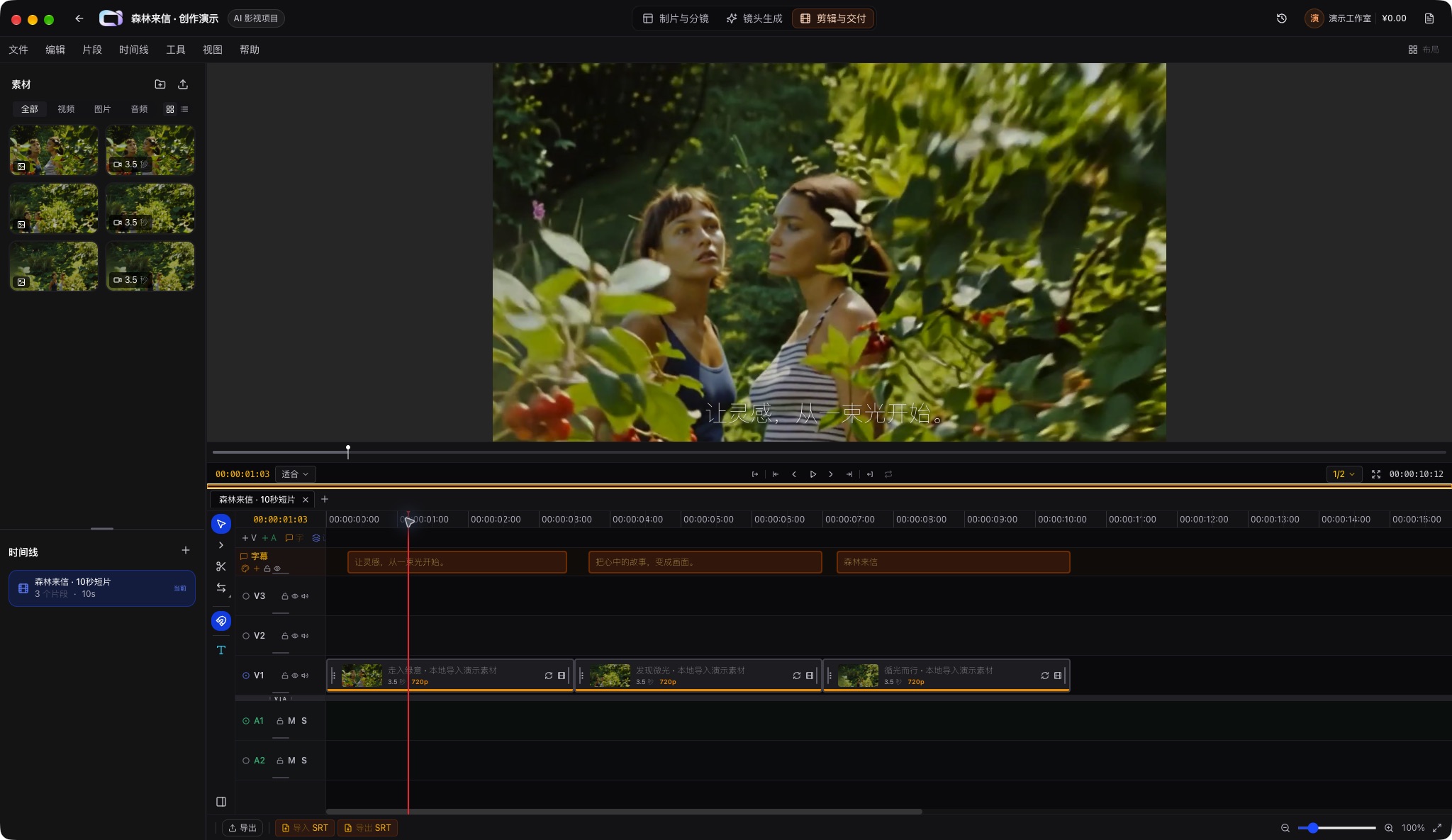Toggle loop playback icon

[x=888, y=474]
